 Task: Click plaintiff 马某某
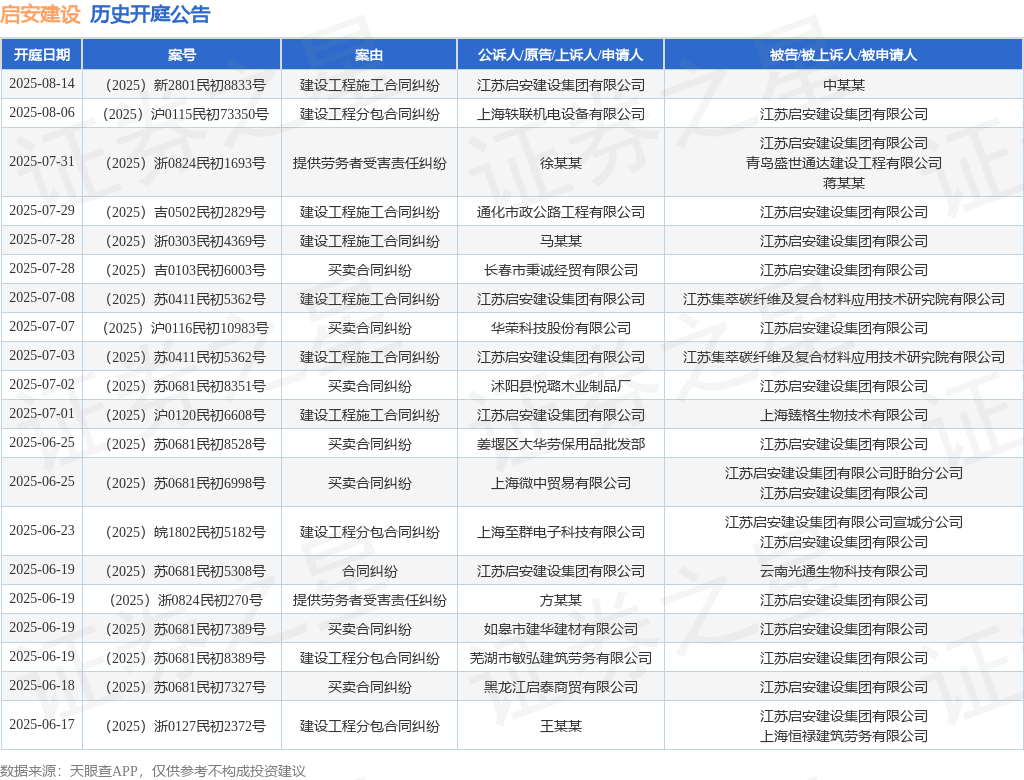[x=561, y=241]
